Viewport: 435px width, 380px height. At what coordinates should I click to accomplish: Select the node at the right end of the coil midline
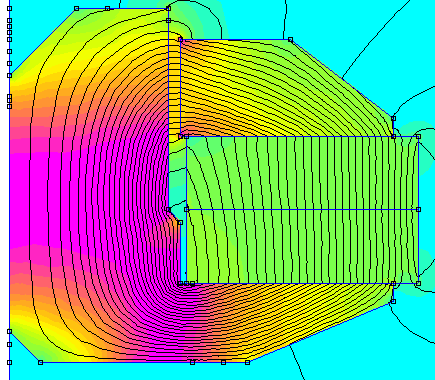click(x=418, y=209)
